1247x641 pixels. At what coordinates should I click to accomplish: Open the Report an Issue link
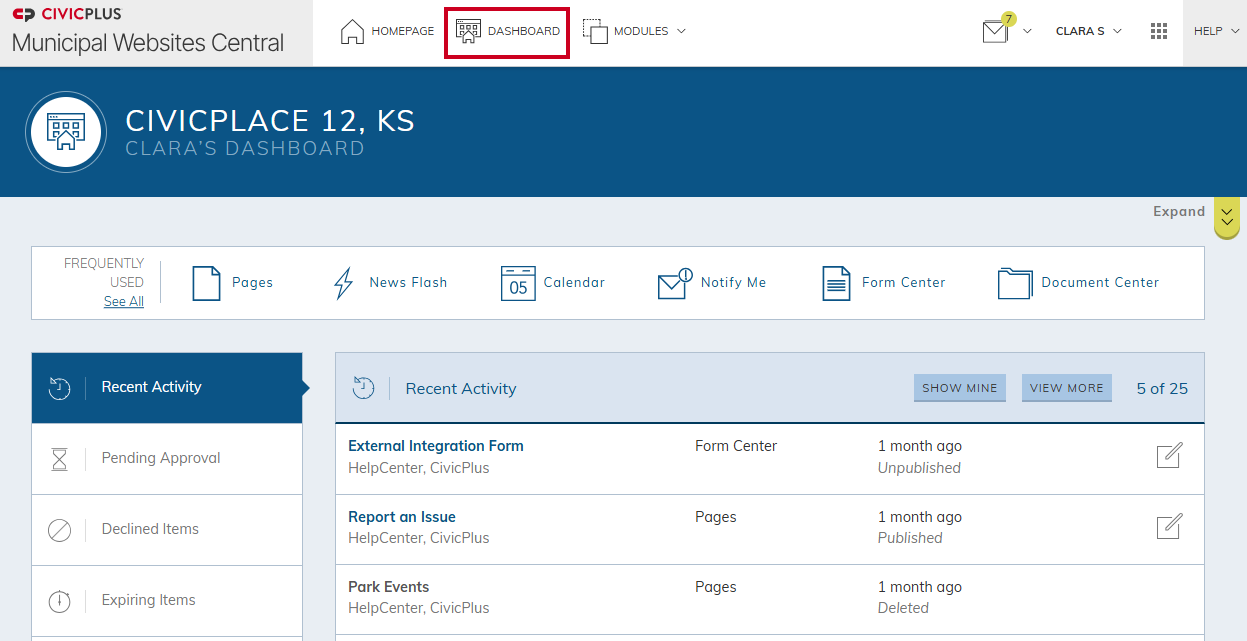402,517
